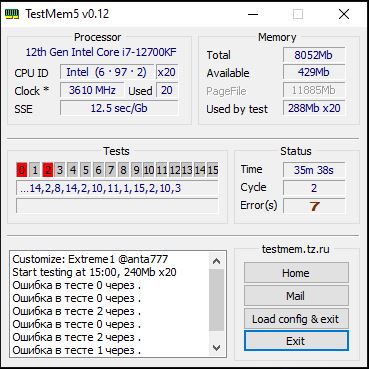Select test box 7

tap(111, 170)
